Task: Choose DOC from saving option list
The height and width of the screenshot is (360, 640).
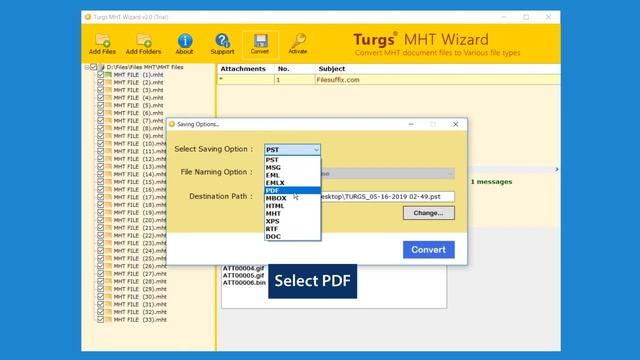Action: [292, 236]
